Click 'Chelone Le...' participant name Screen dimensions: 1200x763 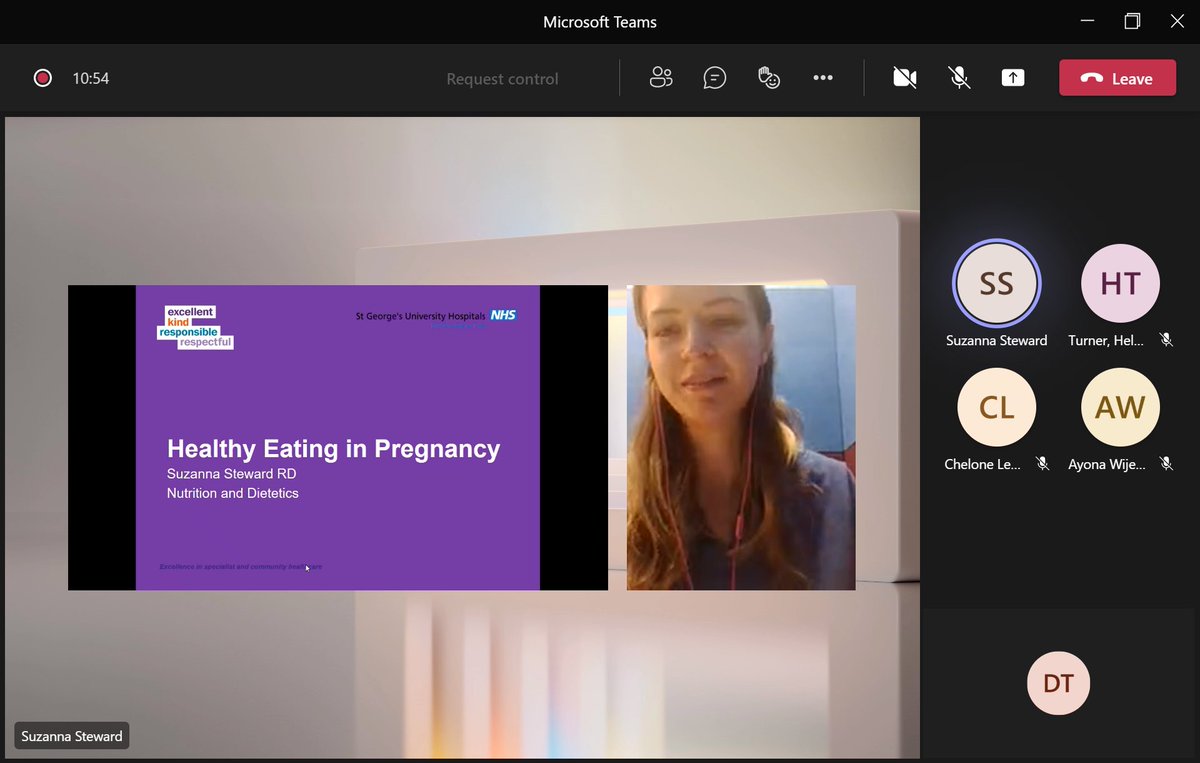click(983, 464)
